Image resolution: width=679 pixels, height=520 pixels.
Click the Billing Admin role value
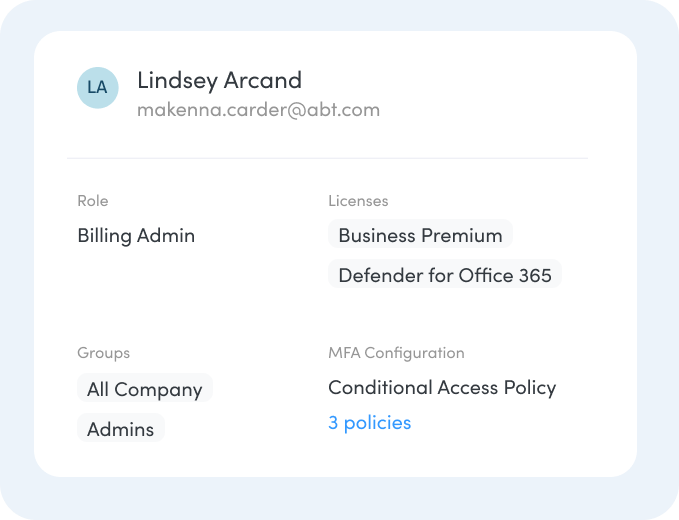click(x=136, y=236)
